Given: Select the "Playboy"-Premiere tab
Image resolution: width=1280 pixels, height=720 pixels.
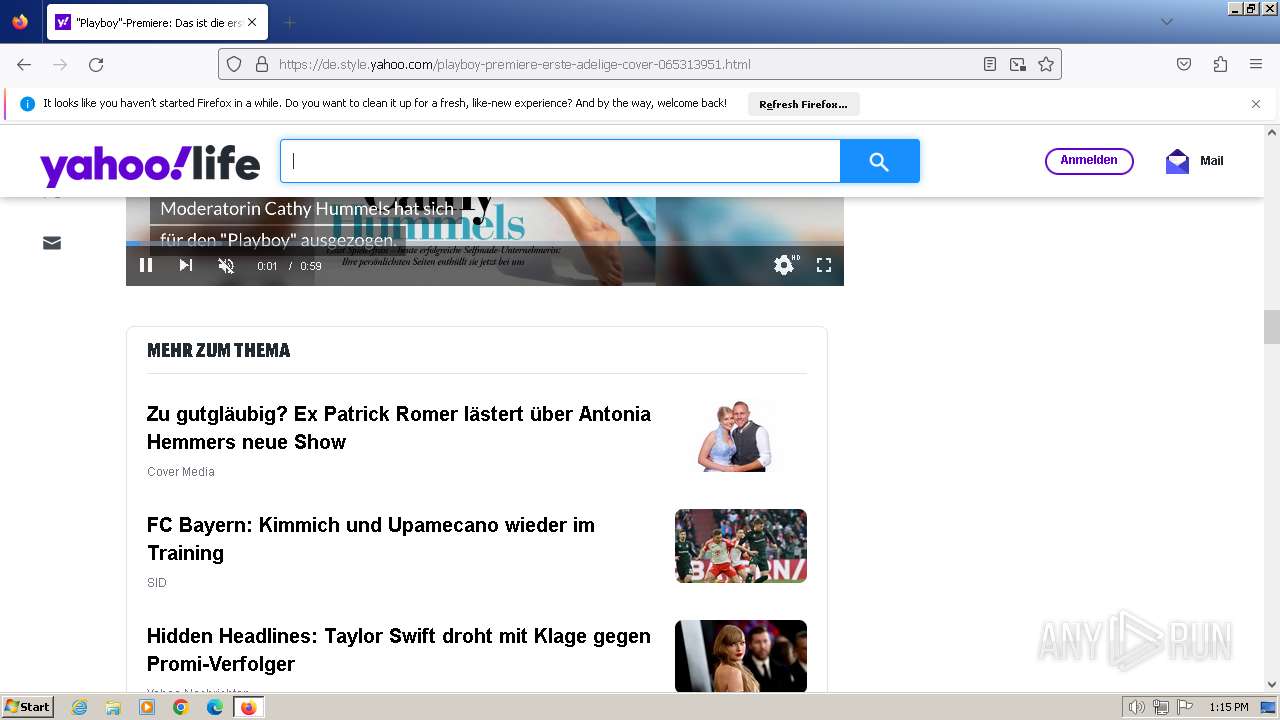Looking at the screenshot, I should click(x=157, y=22).
